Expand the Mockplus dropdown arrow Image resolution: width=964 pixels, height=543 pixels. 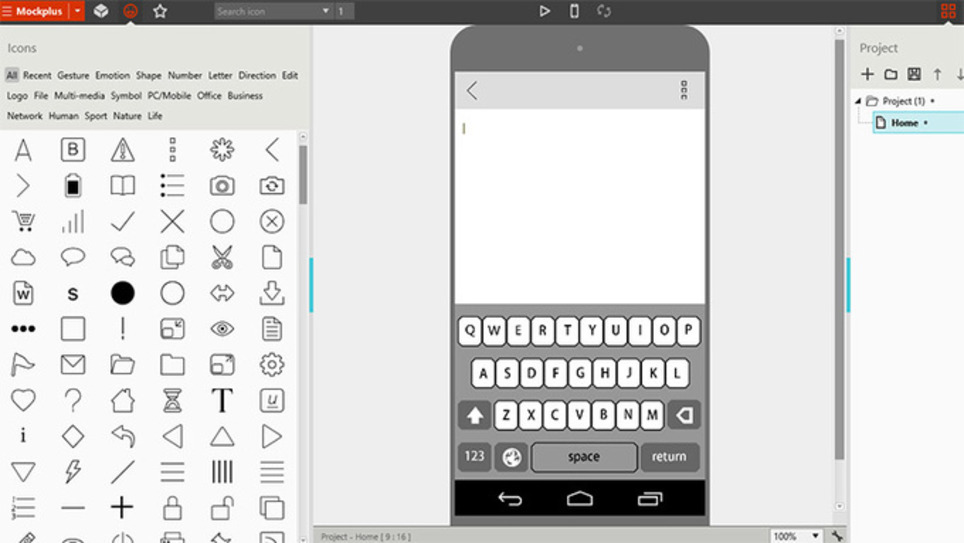pos(77,11)
